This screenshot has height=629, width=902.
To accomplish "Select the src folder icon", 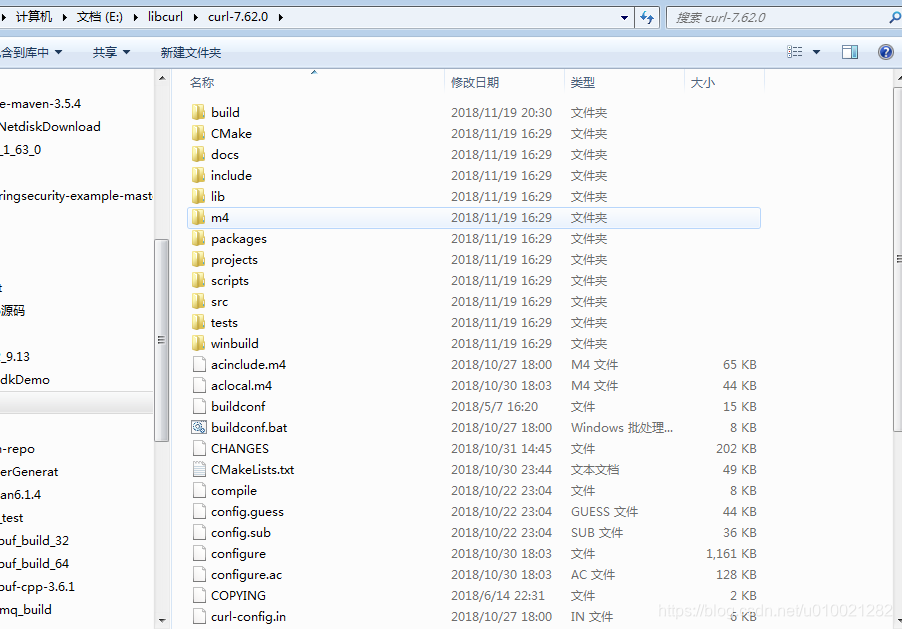I will click(198, 302).
